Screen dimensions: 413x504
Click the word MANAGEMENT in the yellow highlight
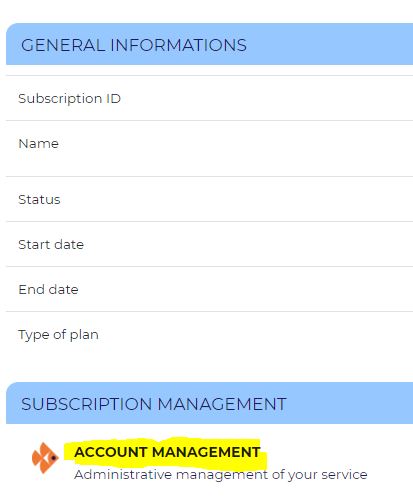[206, 452]
